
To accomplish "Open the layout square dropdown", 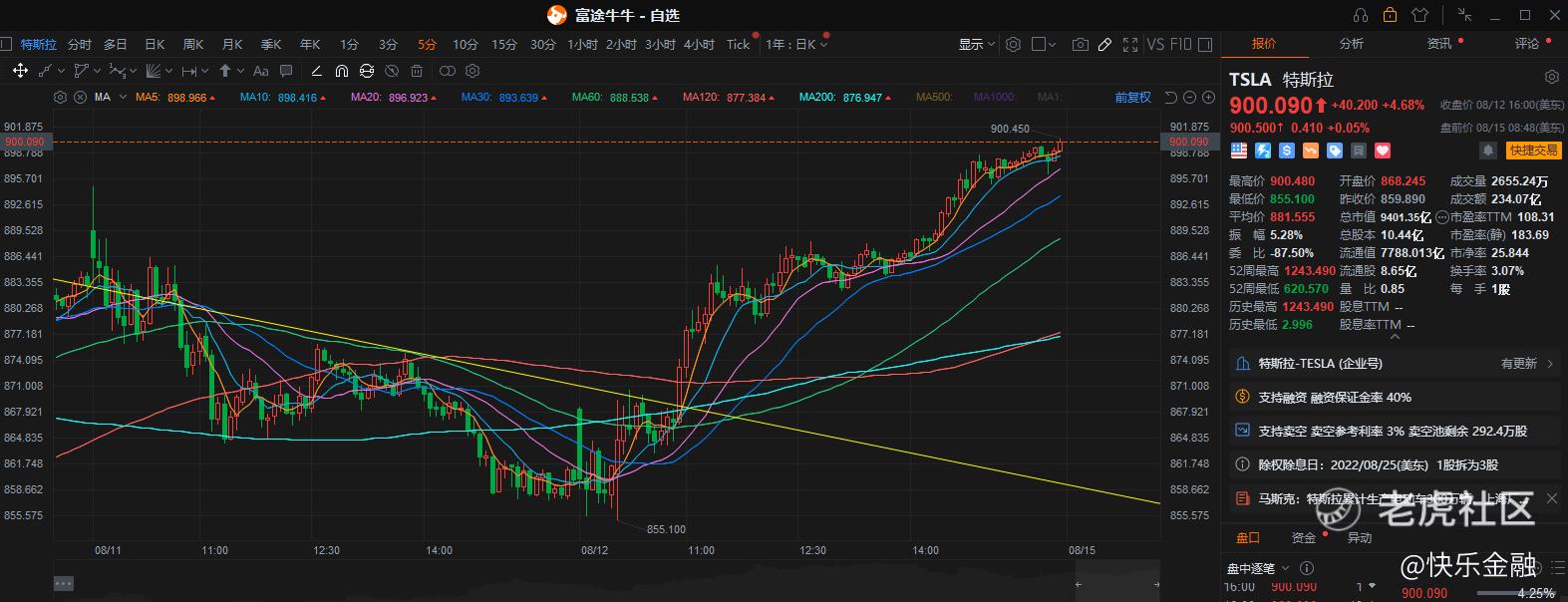I will pos(1044,44).
